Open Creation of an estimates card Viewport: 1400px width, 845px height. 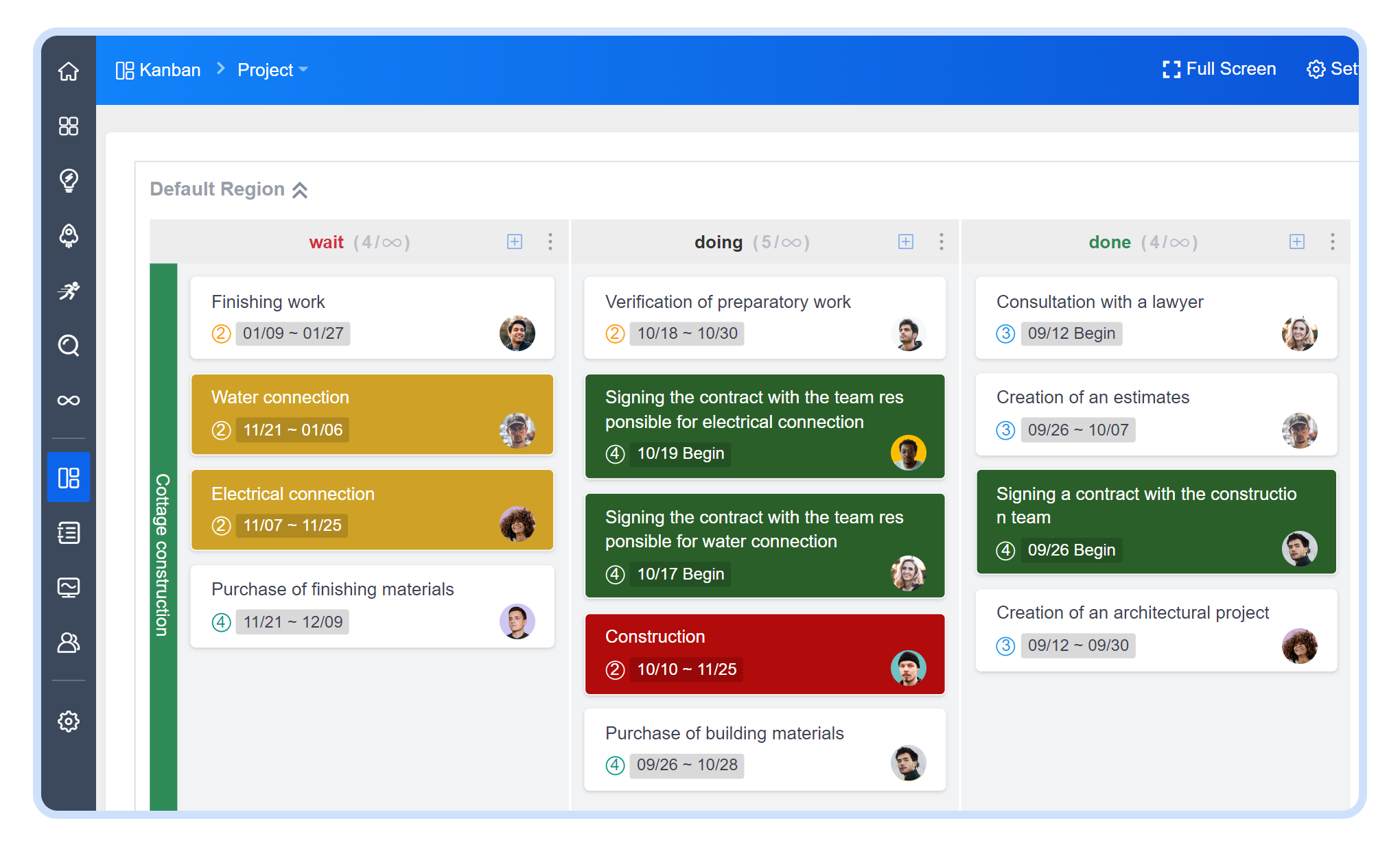pyautogui.click(x=1156, y=414)
